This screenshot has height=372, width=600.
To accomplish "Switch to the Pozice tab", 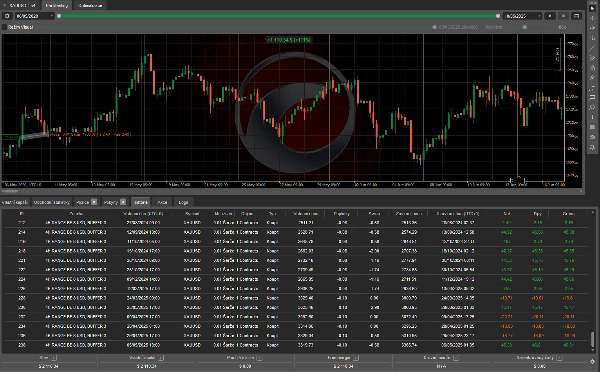I will coord(86,202).
